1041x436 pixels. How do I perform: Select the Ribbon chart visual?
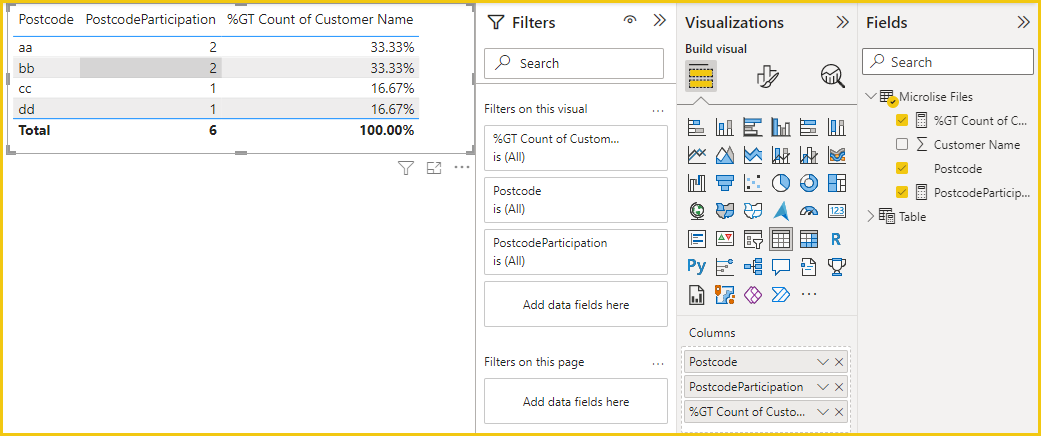tap(837, 155)
